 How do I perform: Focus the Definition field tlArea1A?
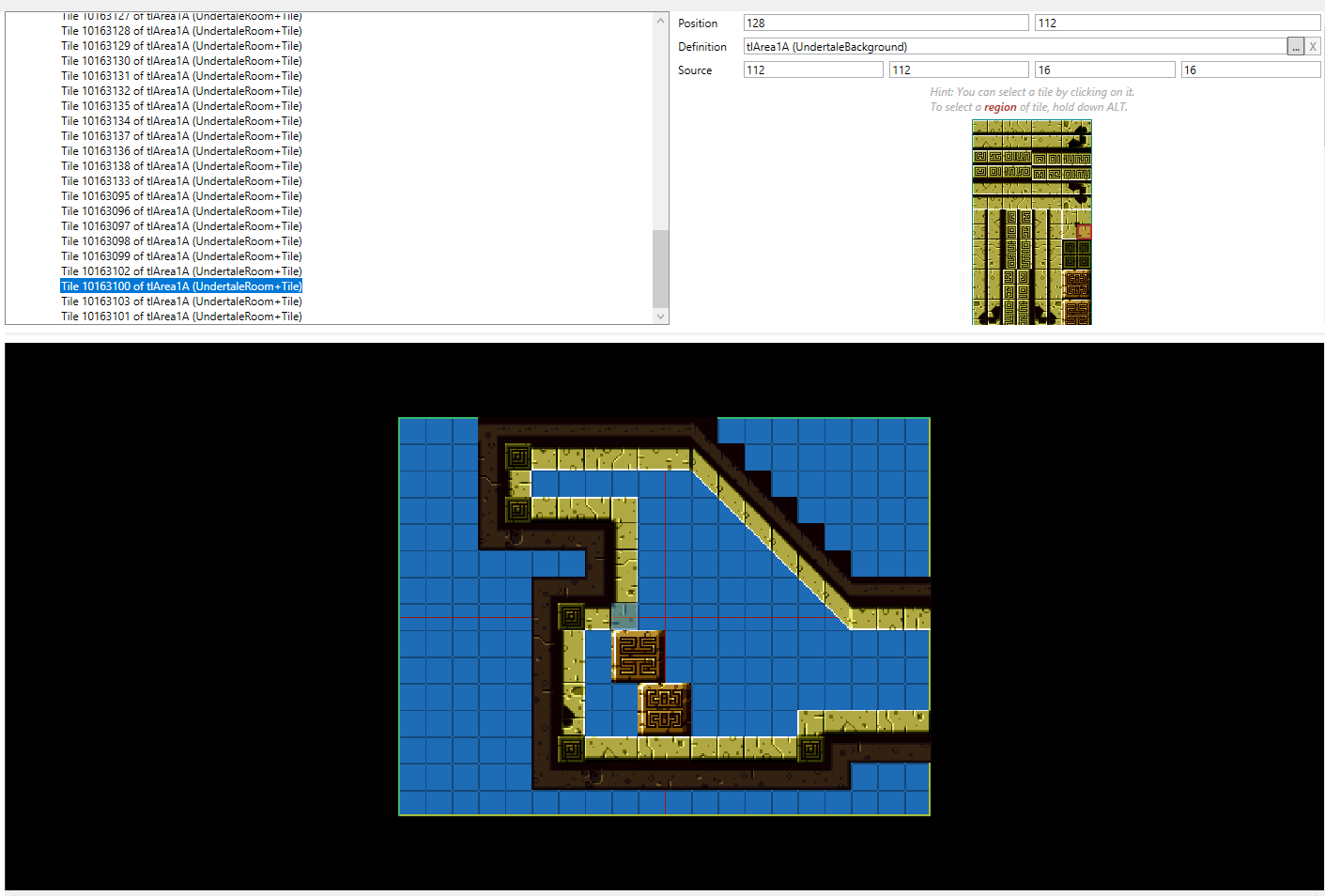point(1014,47)
